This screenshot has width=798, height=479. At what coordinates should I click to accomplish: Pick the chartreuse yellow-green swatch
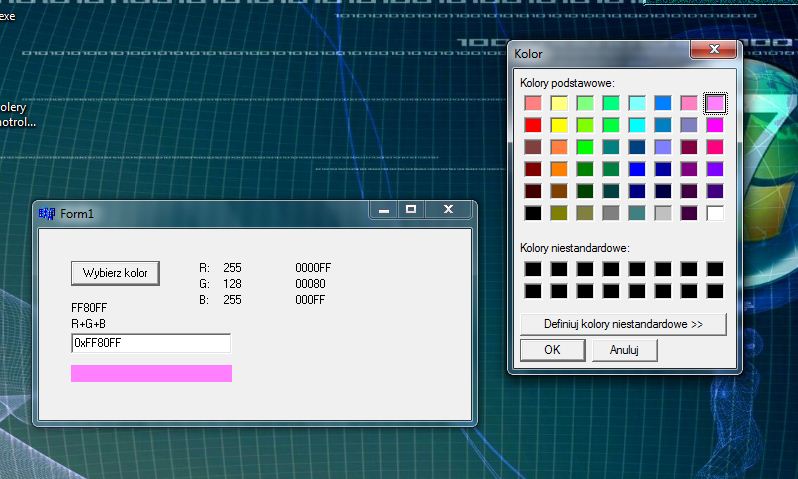[x=585, y=125]
